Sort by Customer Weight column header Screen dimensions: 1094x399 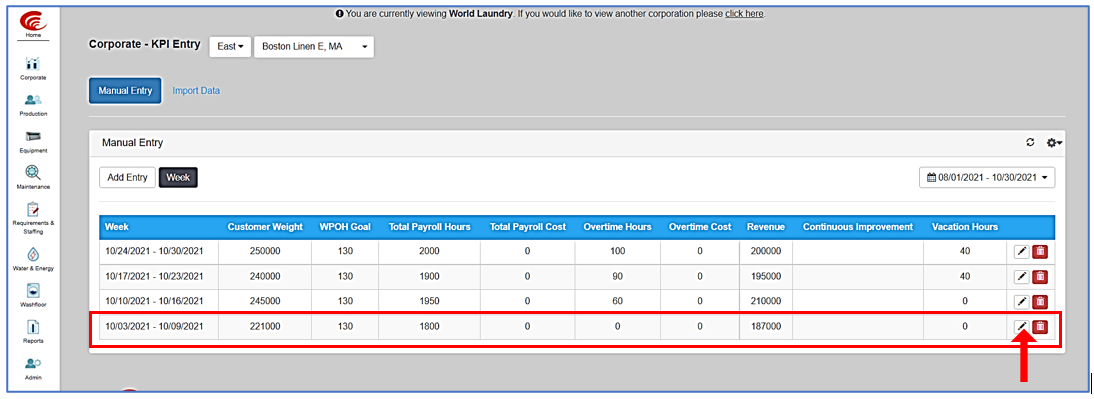265,227
